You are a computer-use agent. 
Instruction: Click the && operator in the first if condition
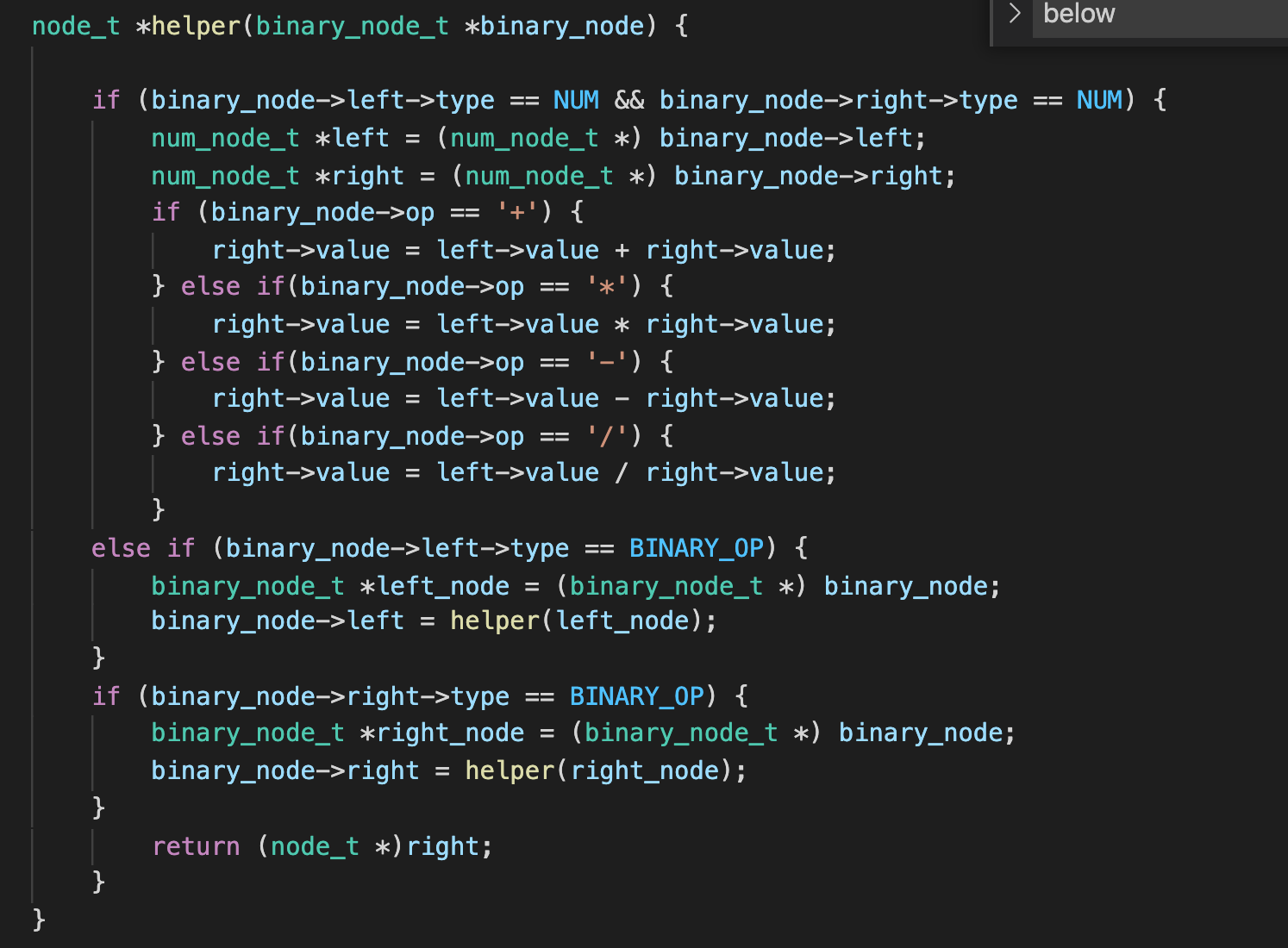629,100
